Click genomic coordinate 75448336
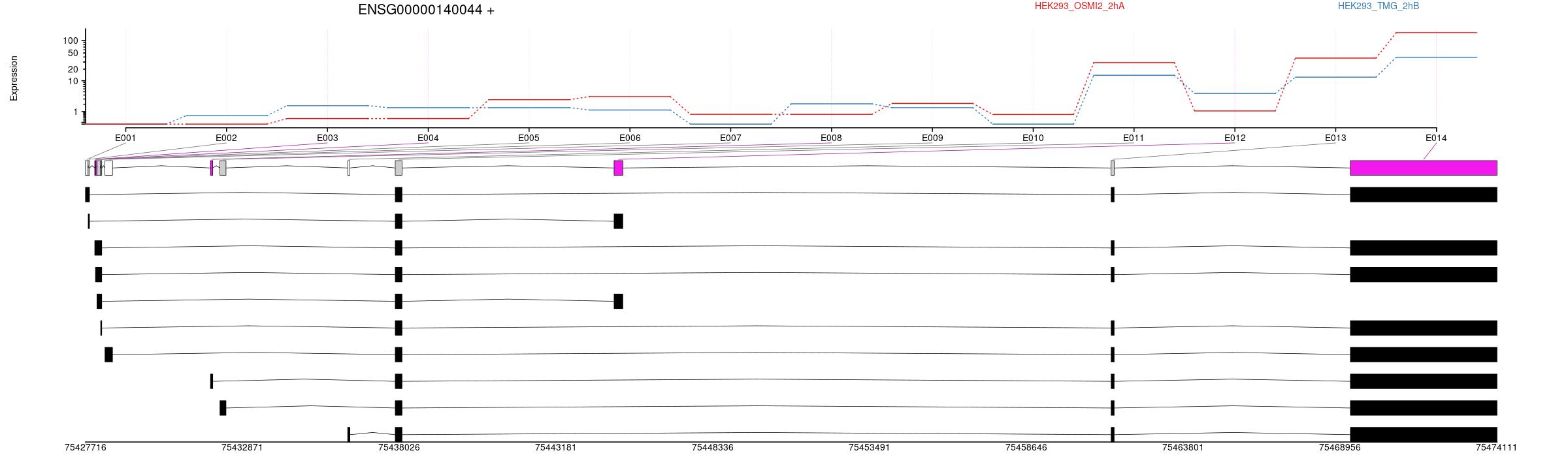 coord(713,447)
